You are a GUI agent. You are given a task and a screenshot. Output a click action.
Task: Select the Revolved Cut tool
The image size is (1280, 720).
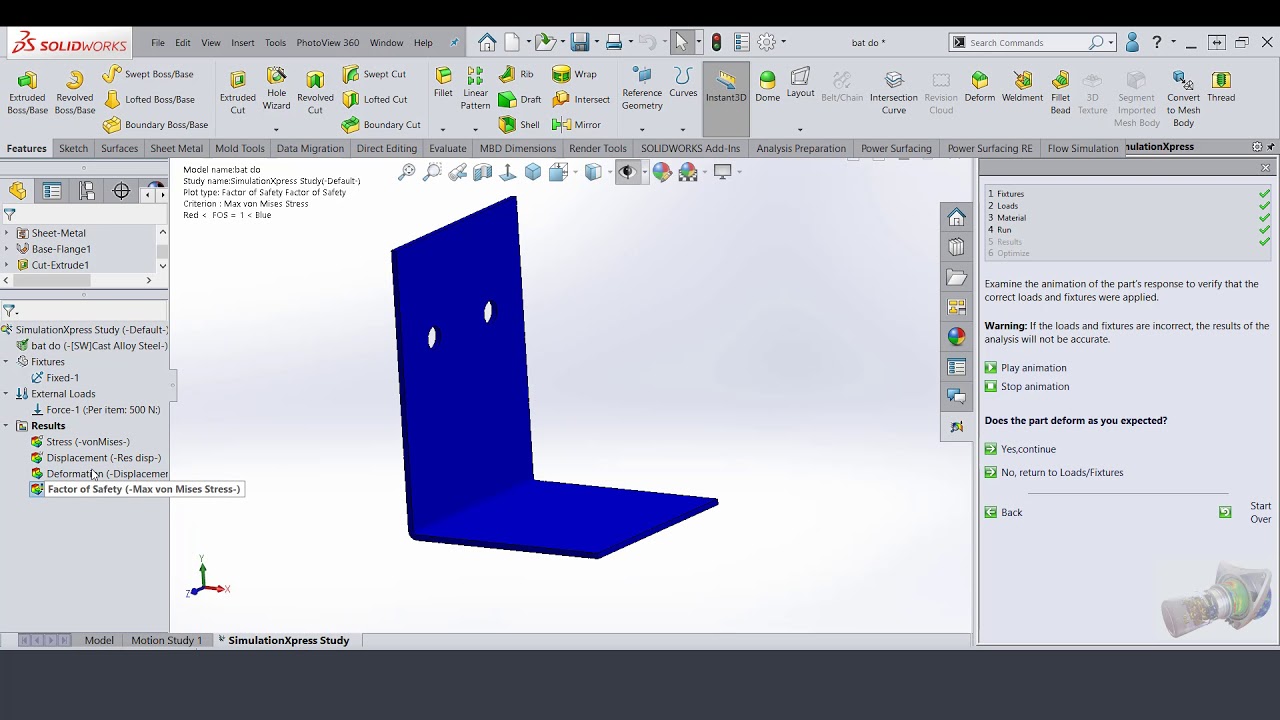click(315, 92)
